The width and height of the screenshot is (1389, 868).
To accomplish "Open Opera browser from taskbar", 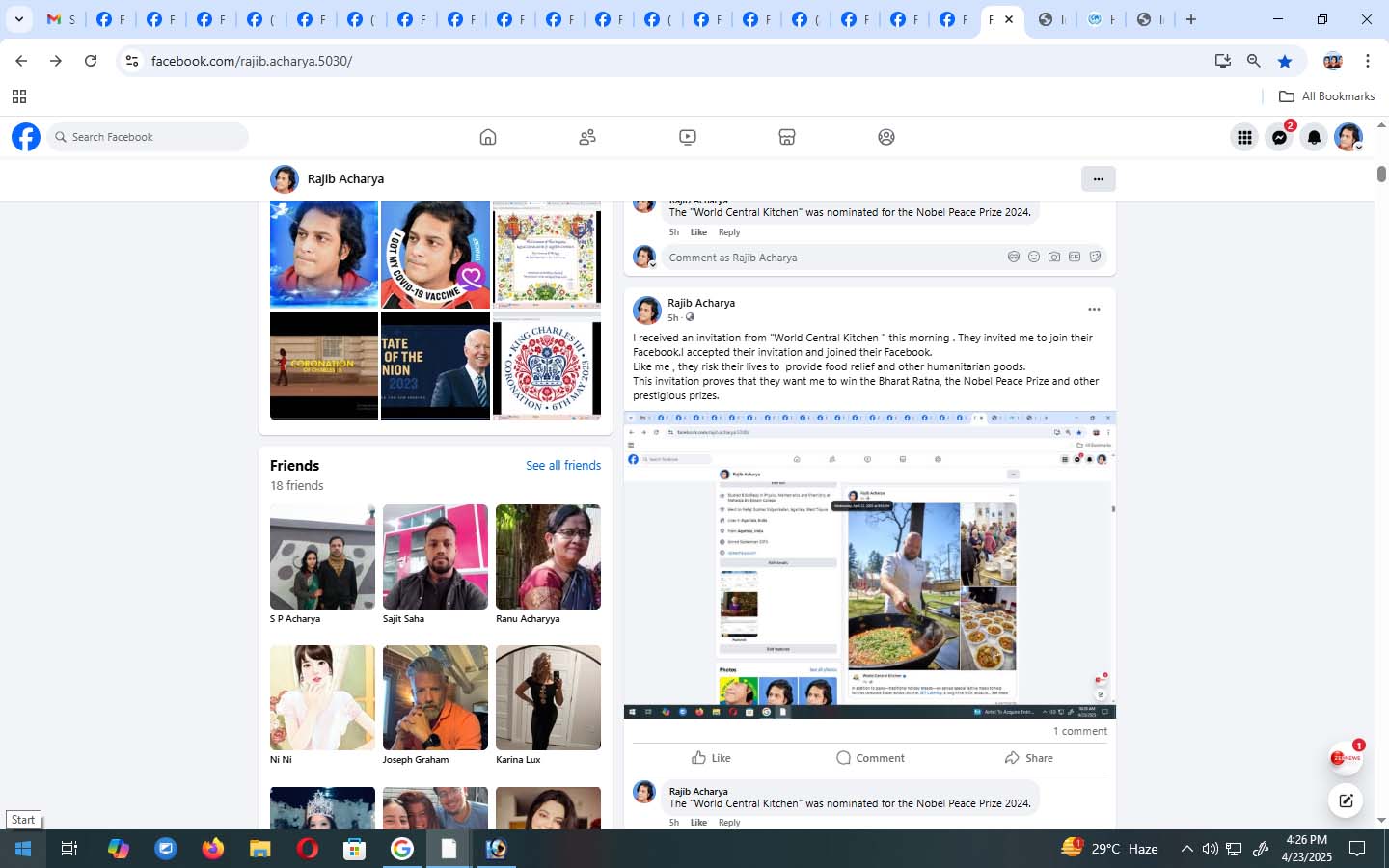I will click(307, 849).
